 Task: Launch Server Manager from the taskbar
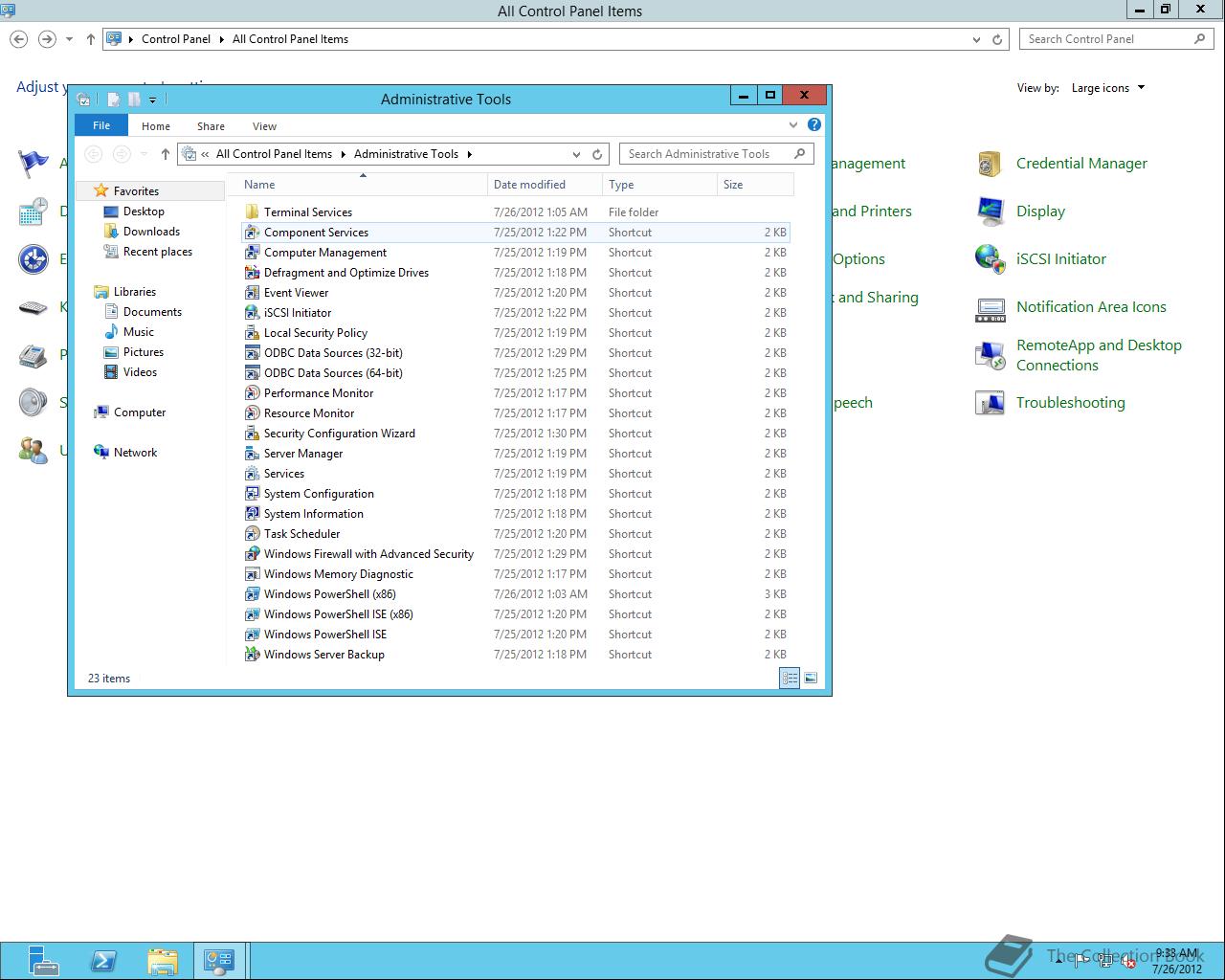tap(43, 961)
